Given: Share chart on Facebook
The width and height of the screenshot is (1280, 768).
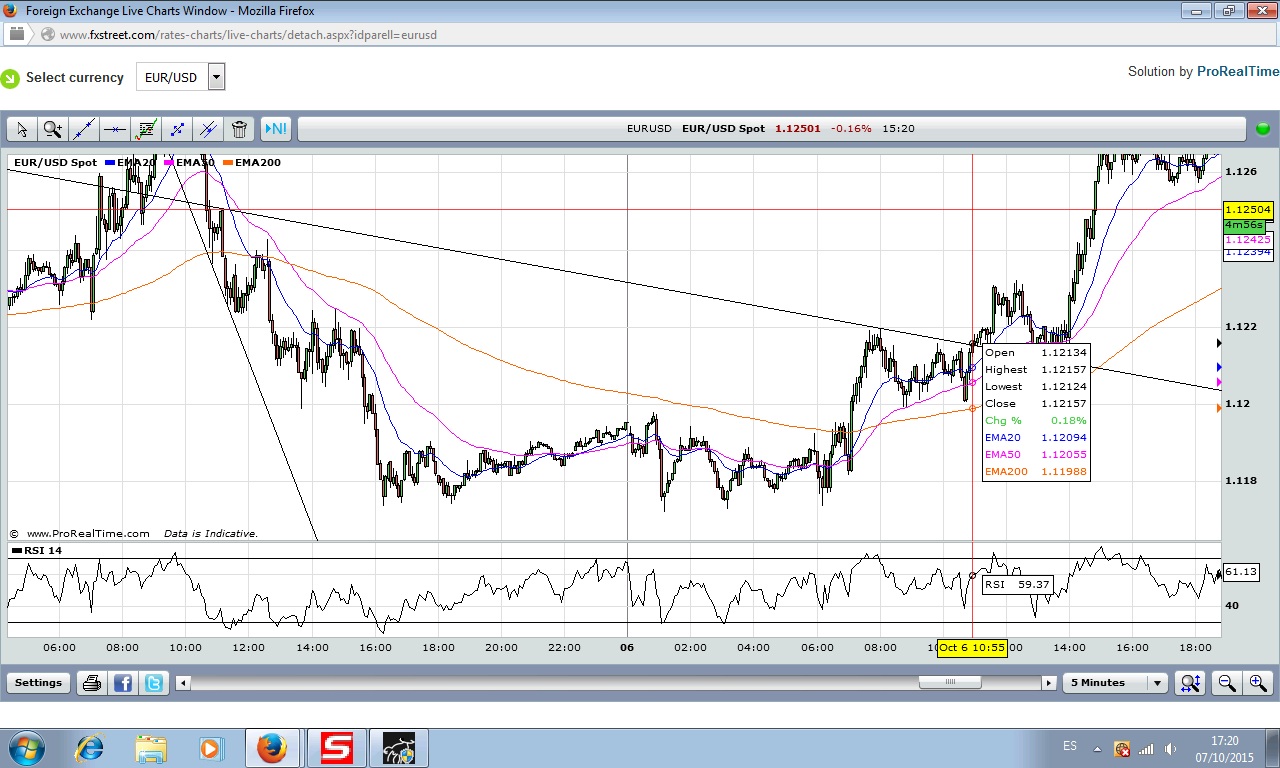Looking at the screenshot, I should click(123, 683).
